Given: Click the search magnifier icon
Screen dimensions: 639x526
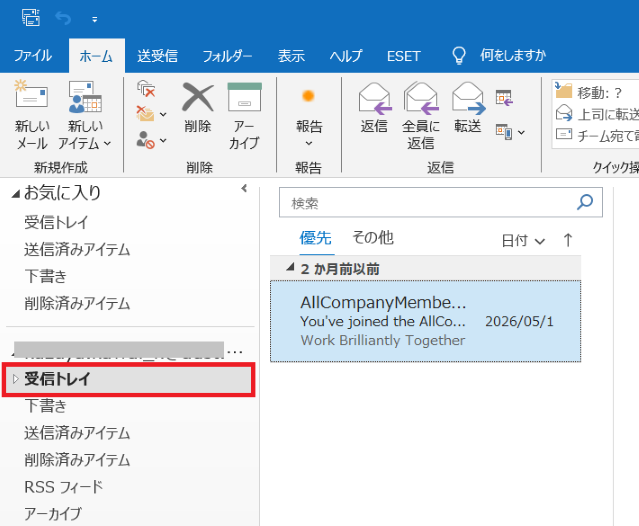Looking at the screenshot, I should point(585,202).
